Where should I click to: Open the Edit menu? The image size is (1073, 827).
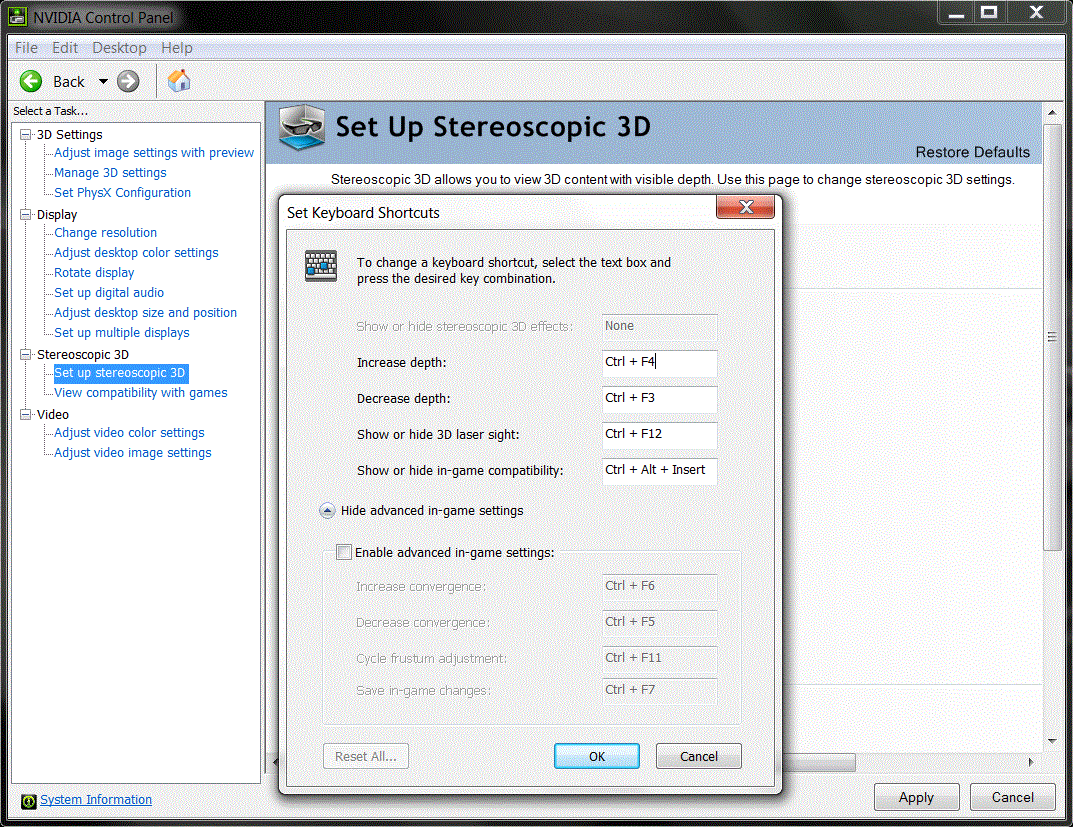(x=65, y=48)
